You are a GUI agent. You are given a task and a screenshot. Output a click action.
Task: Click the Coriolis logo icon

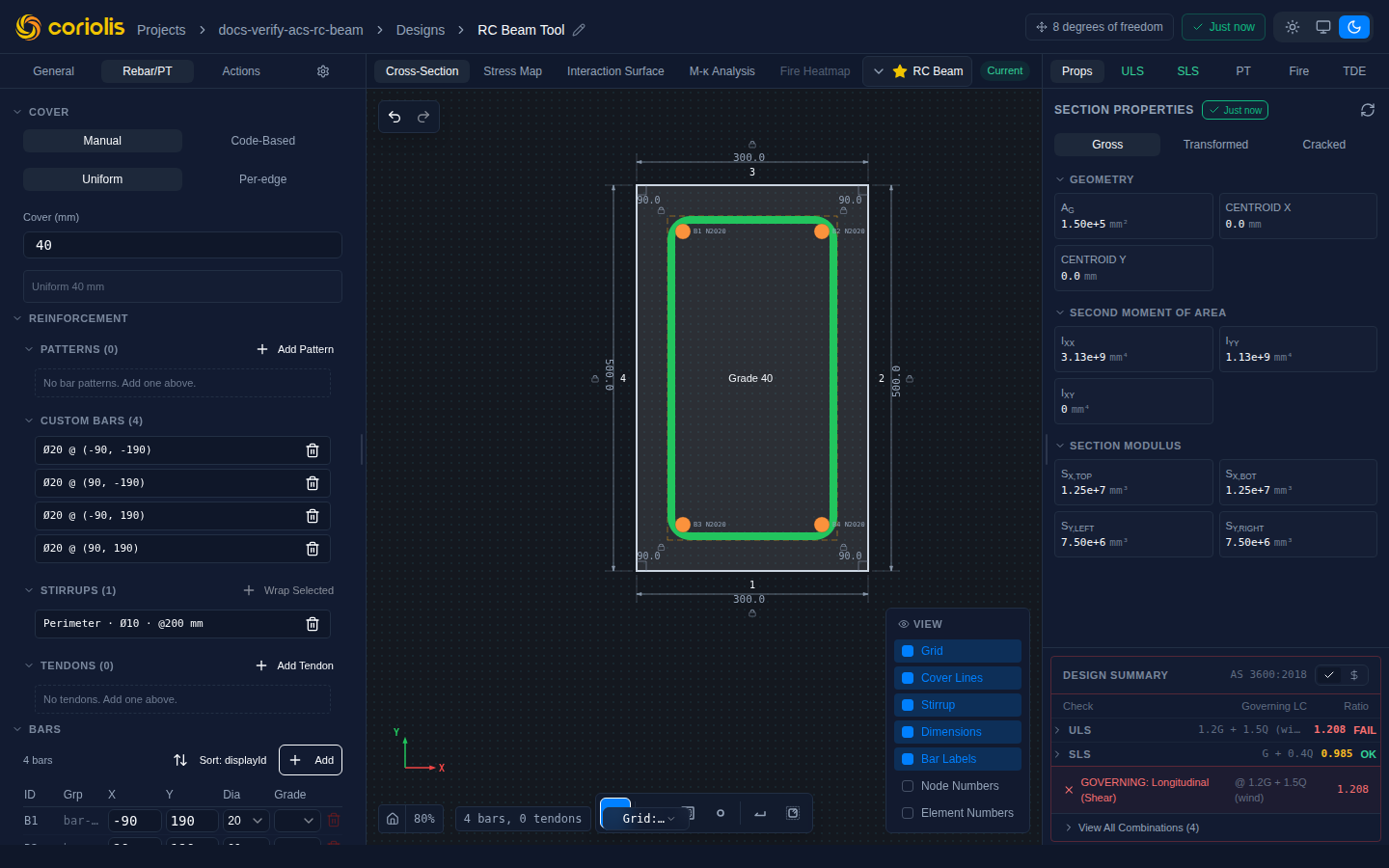pyautogui.click(x=29, y=27)
